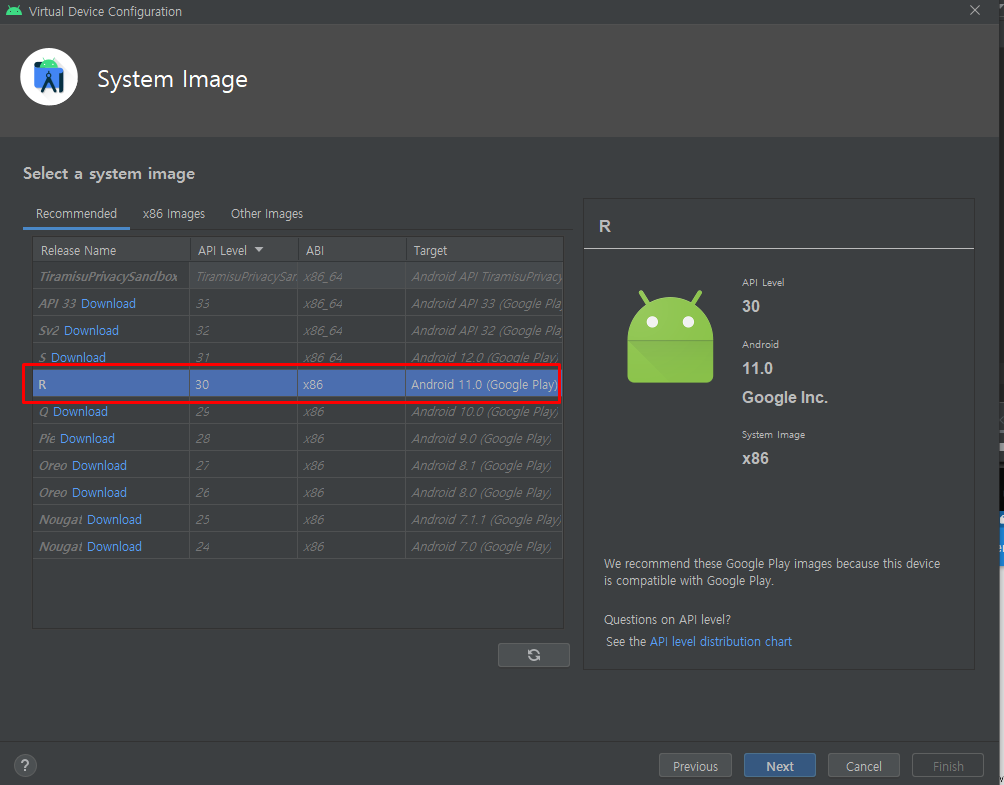Click x86_64 ABI cell in API 33 row
This screenshot has width=1004, height=785.
tap(352, 303)
